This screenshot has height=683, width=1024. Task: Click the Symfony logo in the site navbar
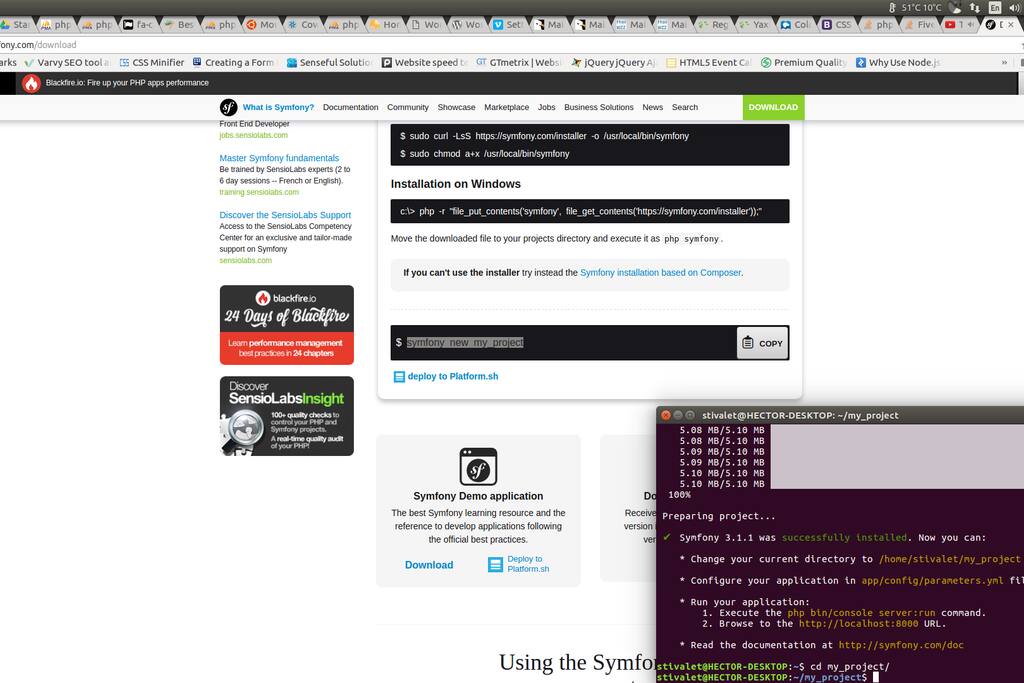[229, 107]
